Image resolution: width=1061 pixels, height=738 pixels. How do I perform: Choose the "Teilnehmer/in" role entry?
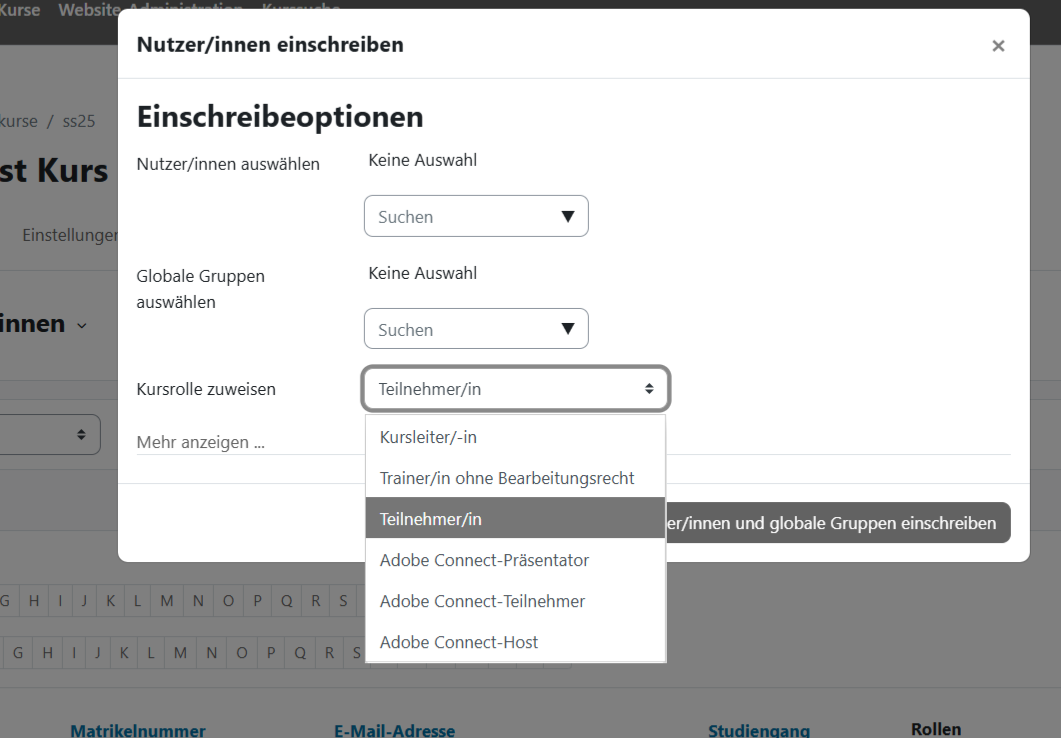point(430,519)
